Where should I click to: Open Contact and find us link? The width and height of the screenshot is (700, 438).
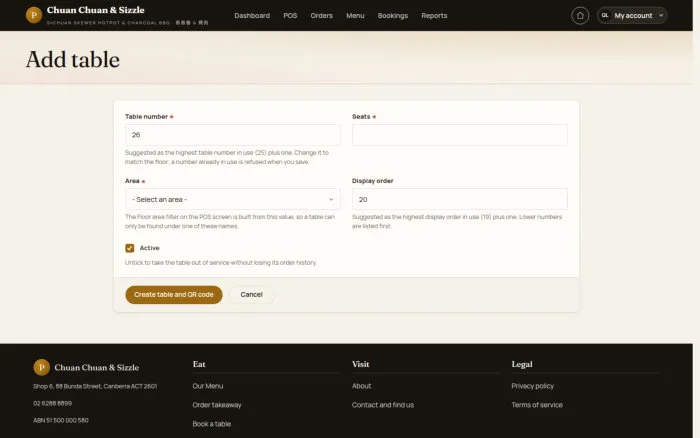(383, 405)
